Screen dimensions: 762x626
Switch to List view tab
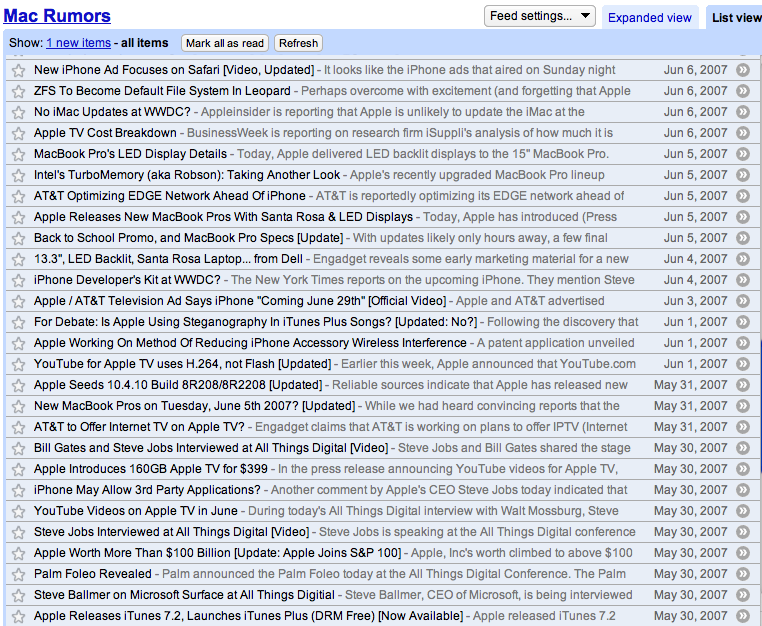tap(736, 18)
